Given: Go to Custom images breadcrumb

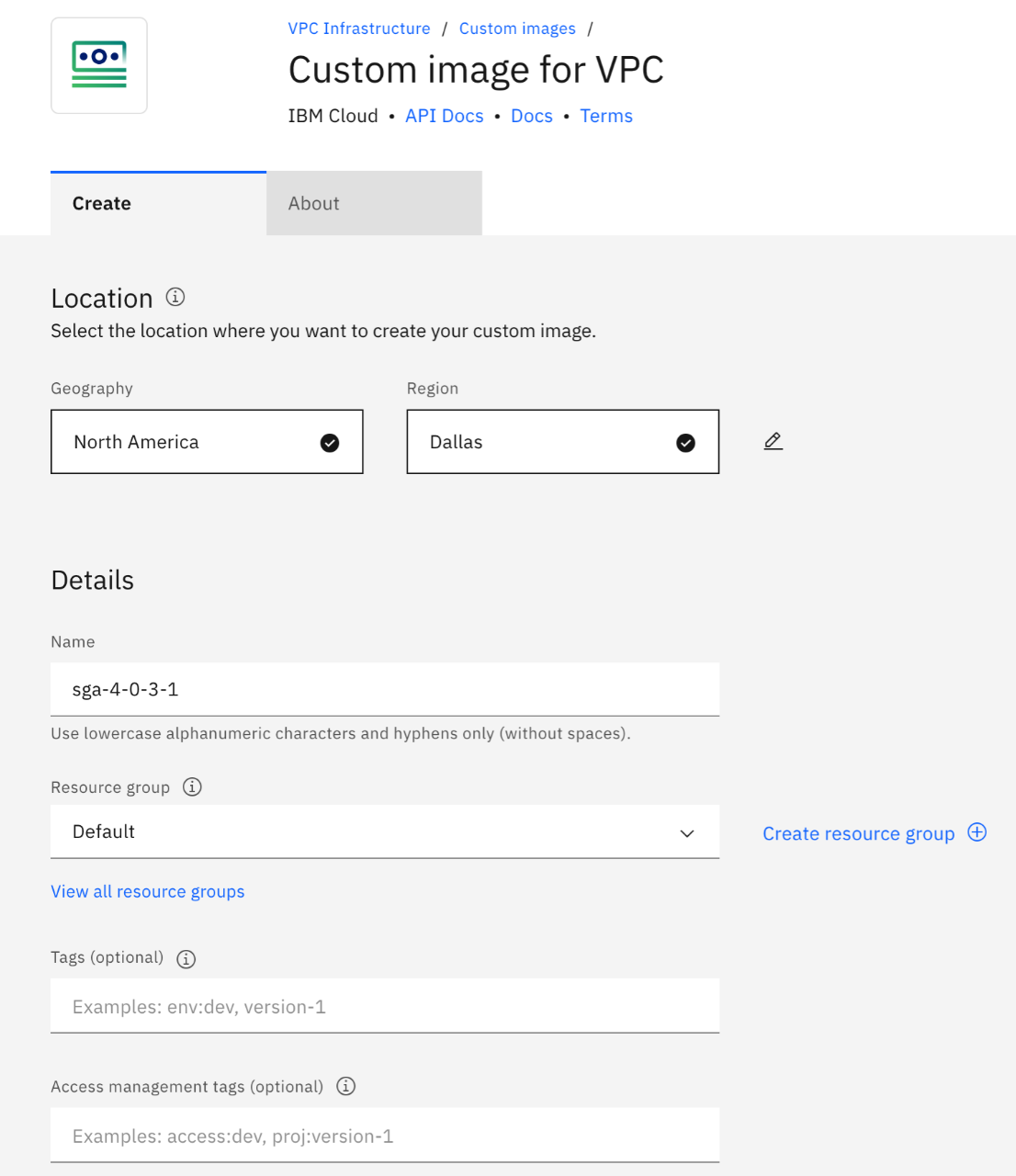Looking at the screenshot, I should coord(517,28).
